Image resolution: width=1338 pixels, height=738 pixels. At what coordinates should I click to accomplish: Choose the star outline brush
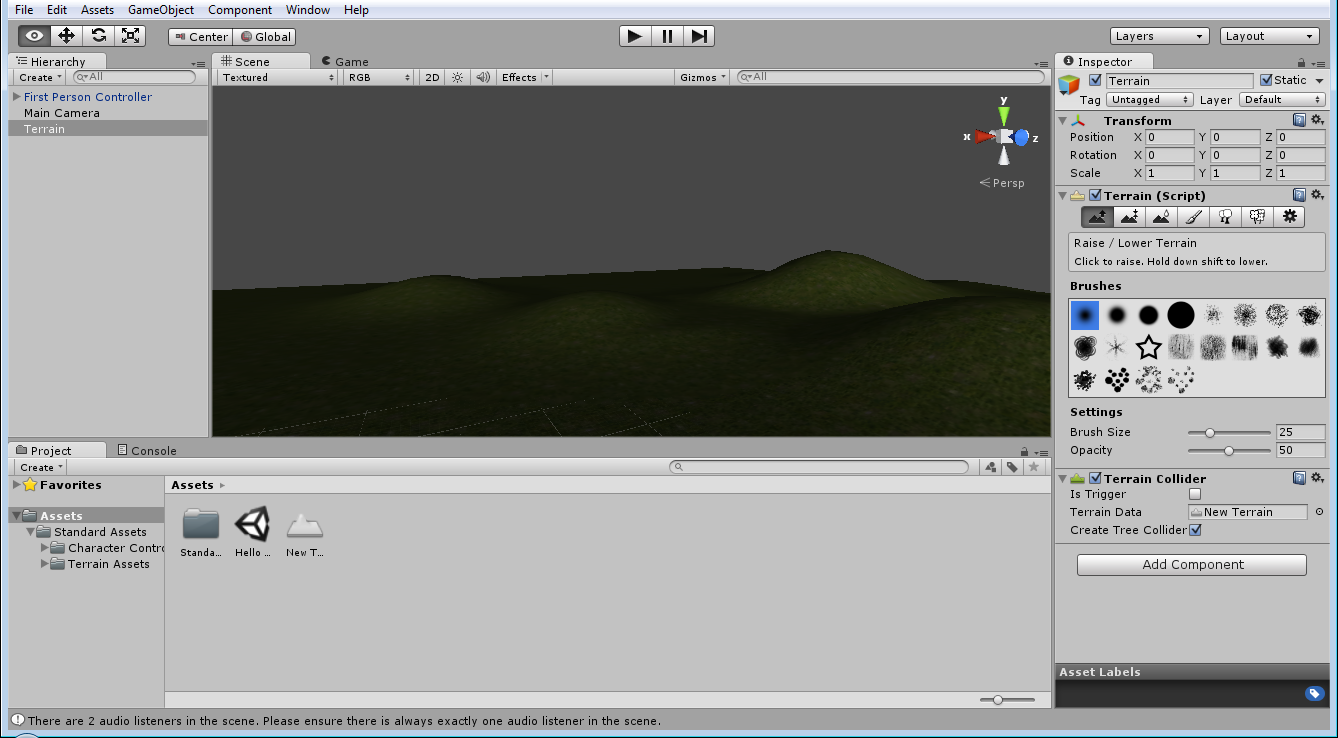point(1149,348)
